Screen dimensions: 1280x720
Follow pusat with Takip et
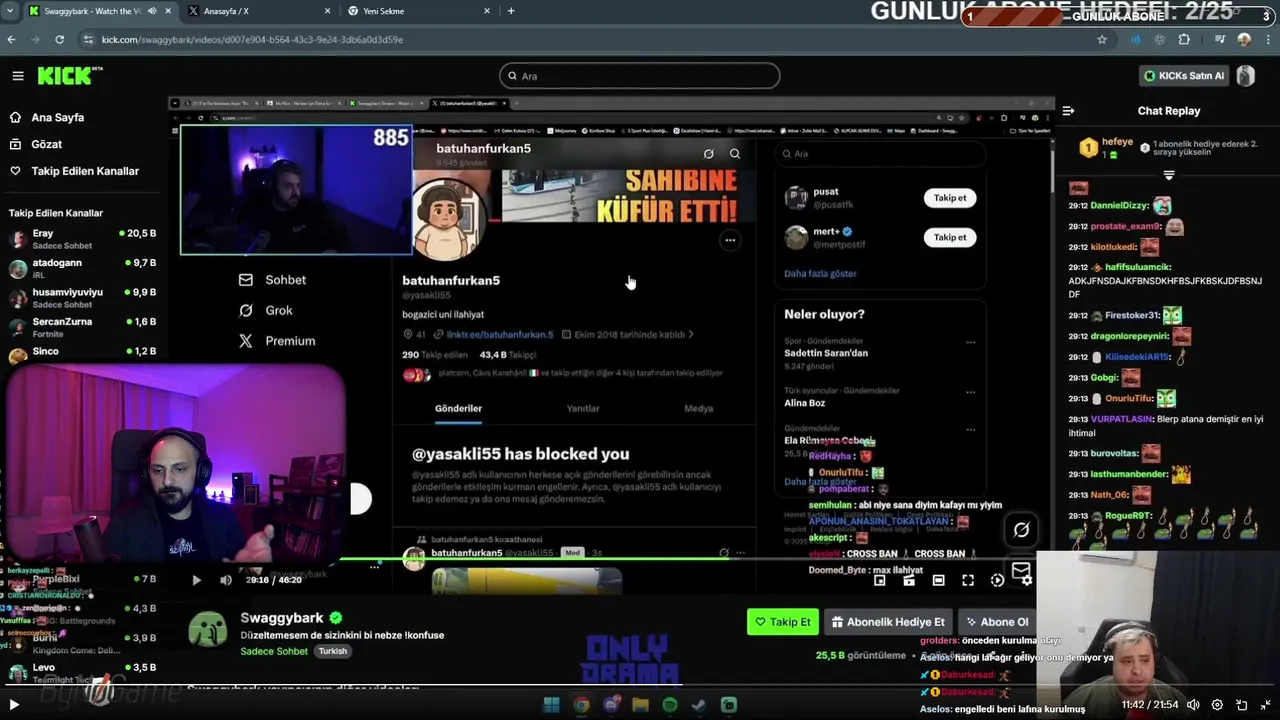[x=950, y=198]
